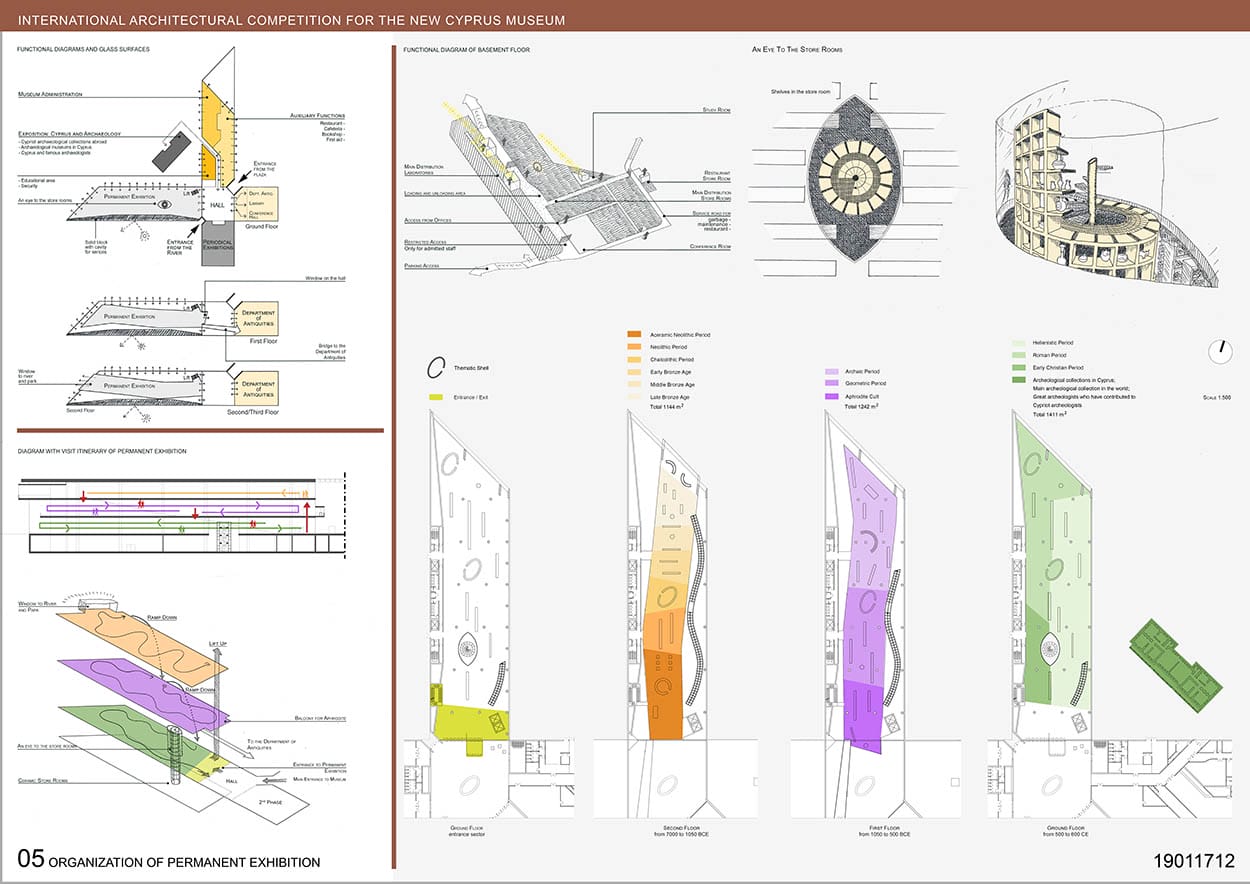Click the 'Parking Access' label
1250x884 pixels.
pyautogui.click(x=422, y=265)
